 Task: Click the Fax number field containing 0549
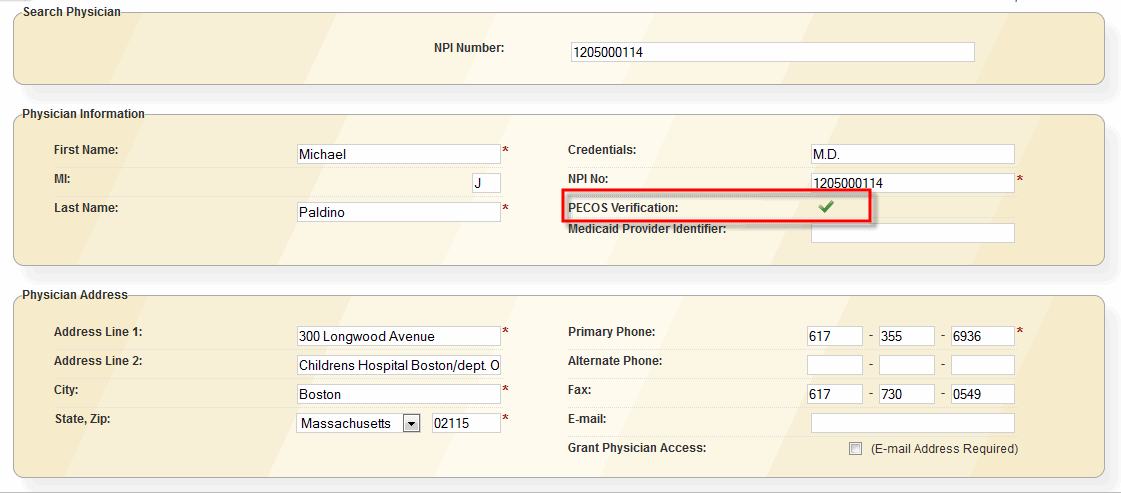tap(983, 394)
